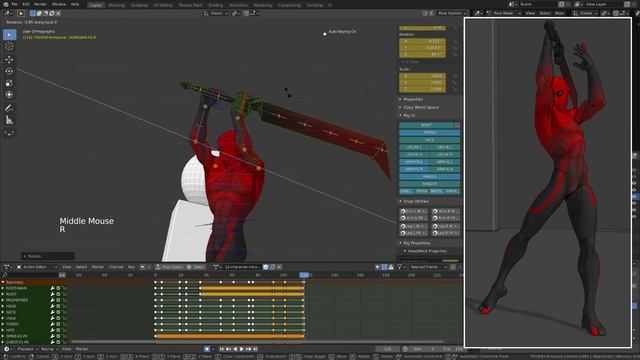
Task: Select the Annotate pencil tool
Action: point(9,108)
